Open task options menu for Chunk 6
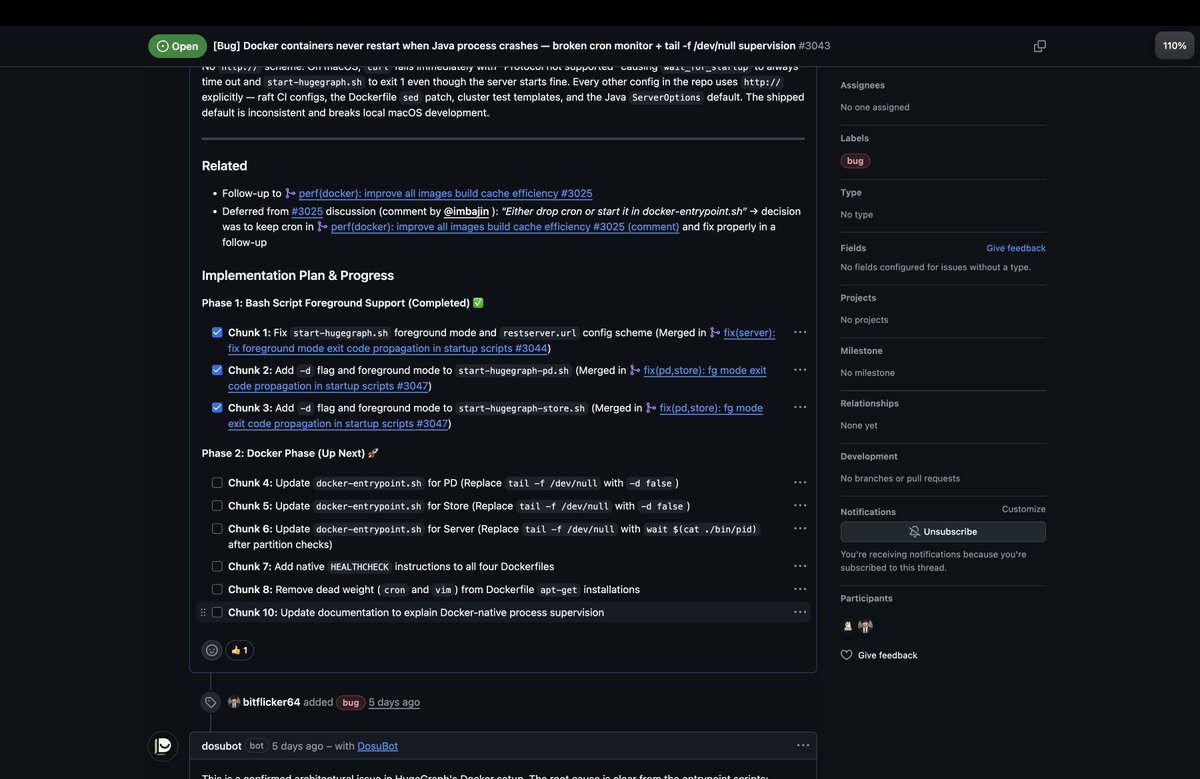 coord(800,529)
